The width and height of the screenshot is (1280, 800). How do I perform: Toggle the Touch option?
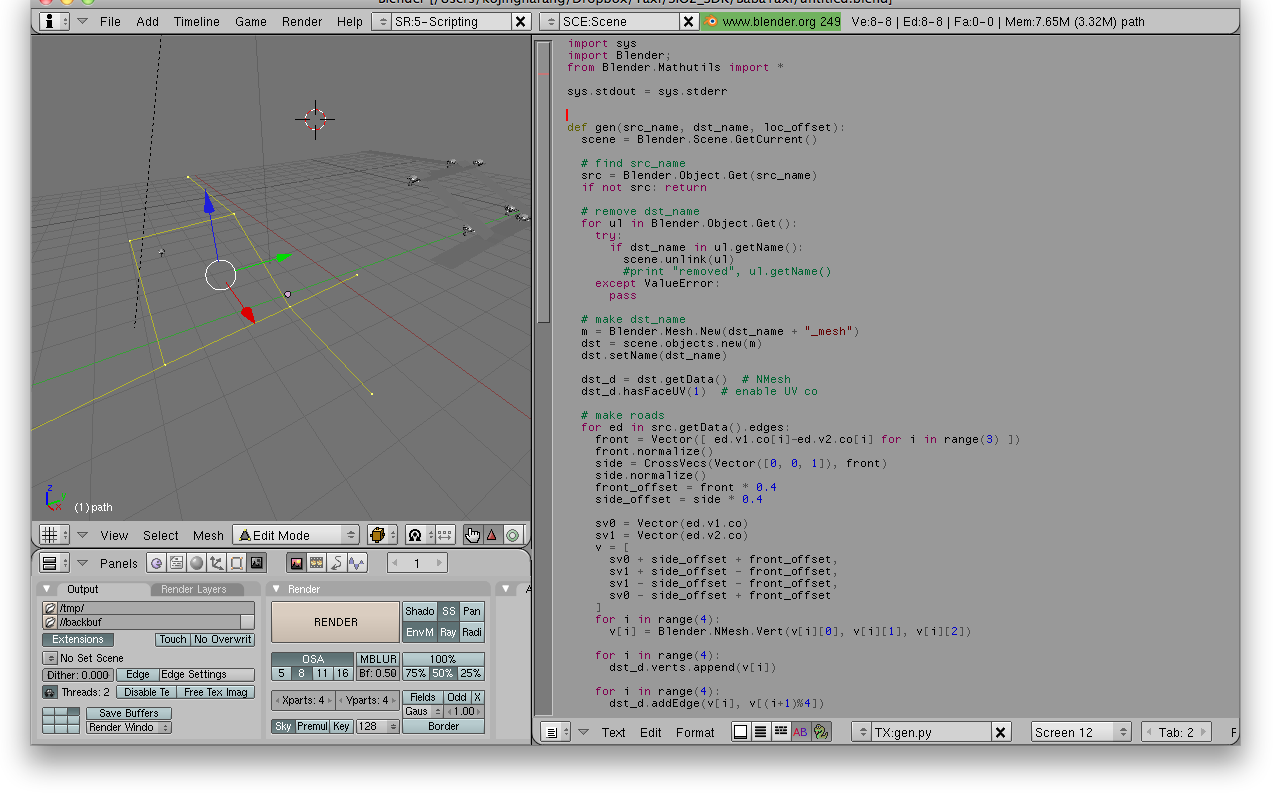point(173,639)
